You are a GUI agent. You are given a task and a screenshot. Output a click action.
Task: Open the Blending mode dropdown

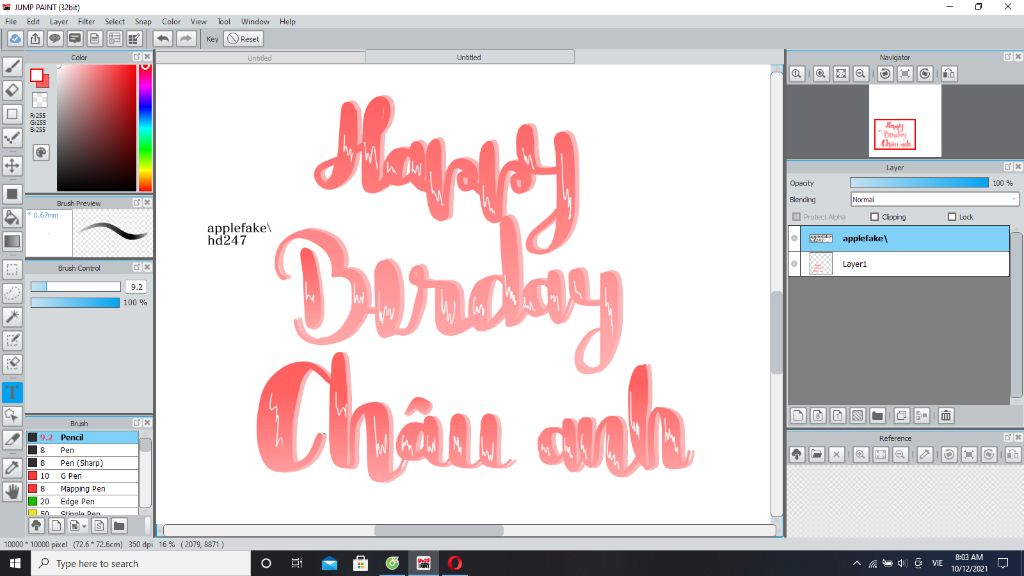[934, 199]
